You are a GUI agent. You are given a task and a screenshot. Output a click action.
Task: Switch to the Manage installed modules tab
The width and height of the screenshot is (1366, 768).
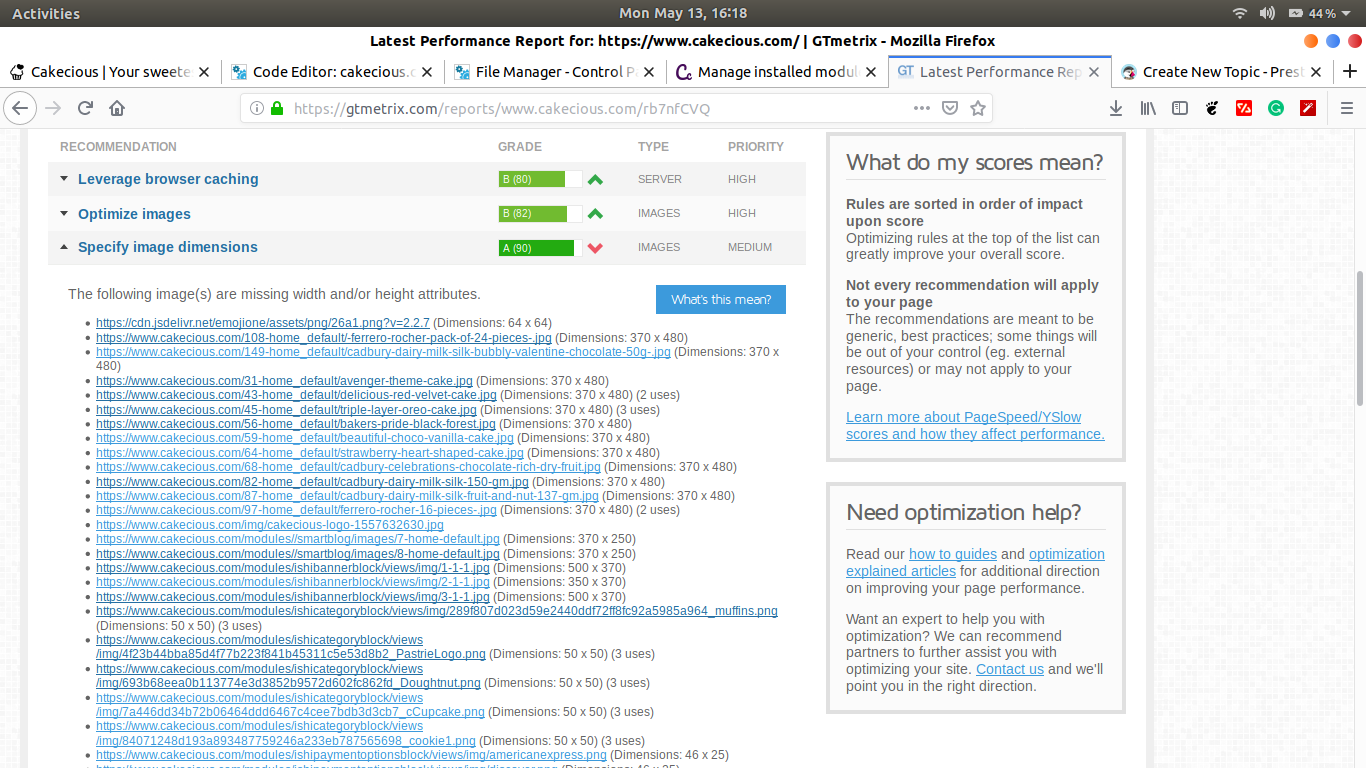tap(778, 72)
